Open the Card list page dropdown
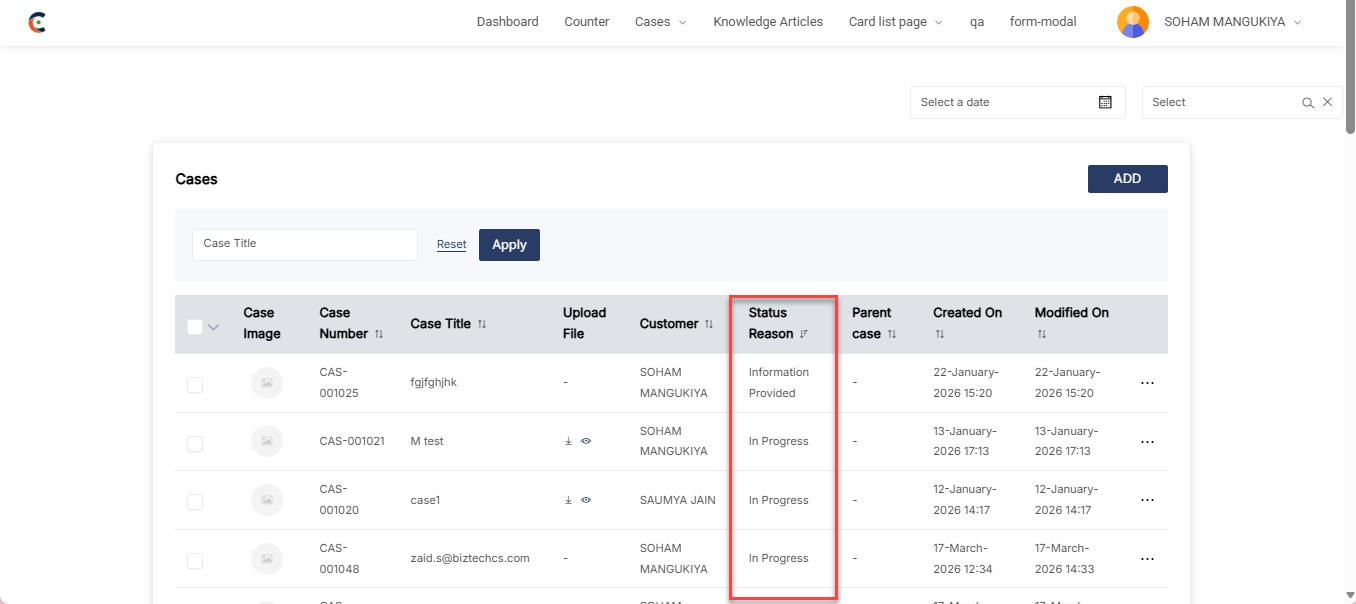Image resolution: width=1356 pixels, height=604 pixels. (x=895, y=22)
